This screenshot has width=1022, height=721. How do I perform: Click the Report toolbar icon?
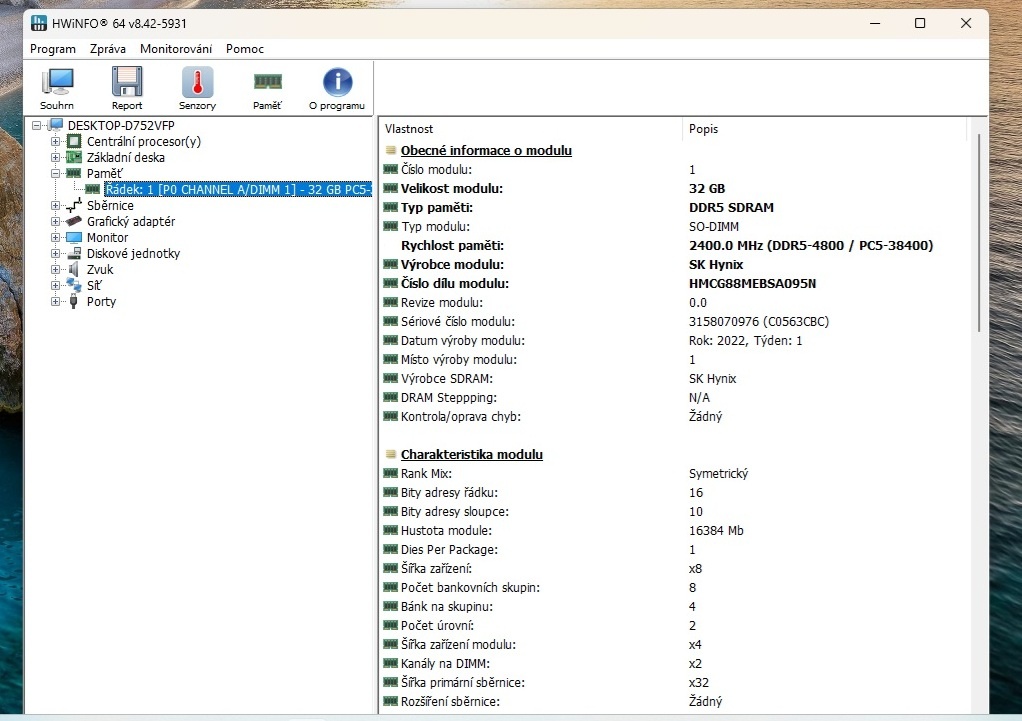pyautogui.click(x=126, y=87)
